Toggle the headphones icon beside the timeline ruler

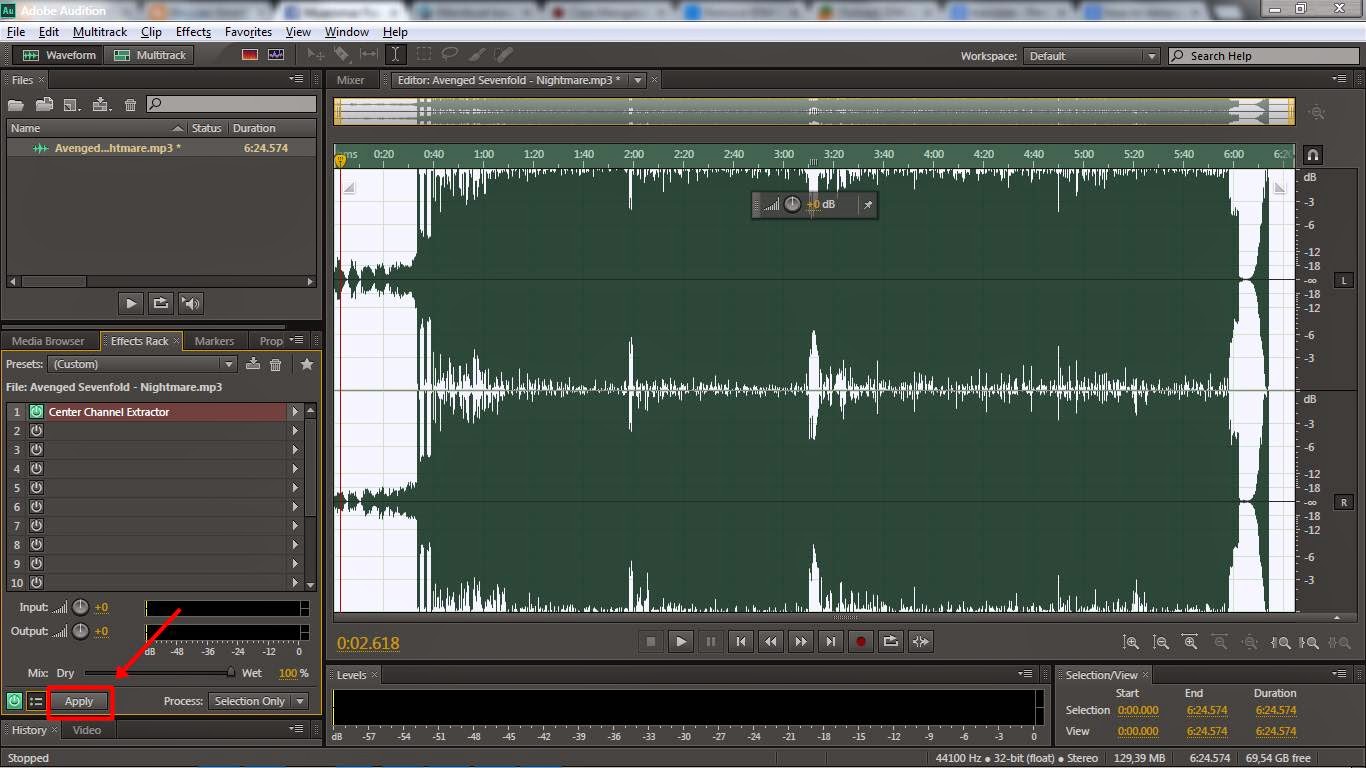tap(1313, 155)
